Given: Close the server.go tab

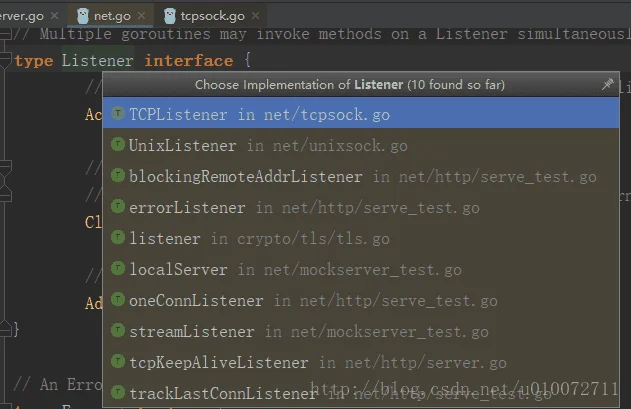Looking at the screenshot, I should [x=54, y=15].
